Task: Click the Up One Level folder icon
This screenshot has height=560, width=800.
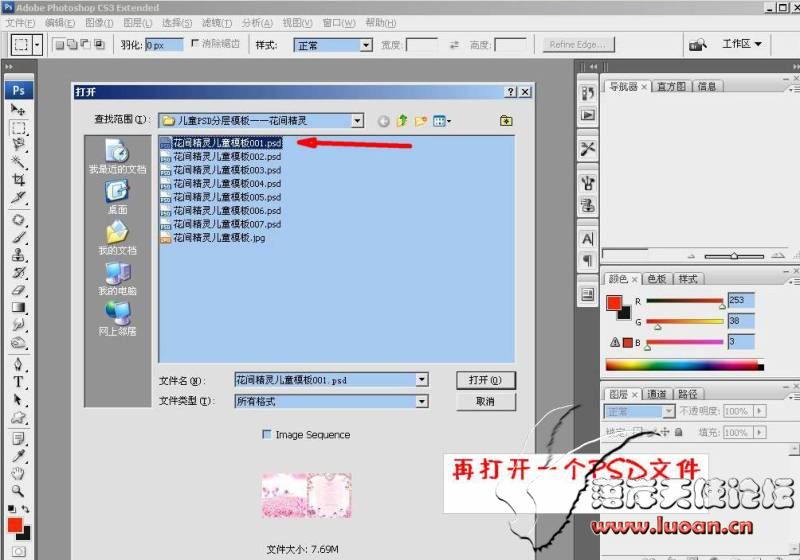Action: 402,121
